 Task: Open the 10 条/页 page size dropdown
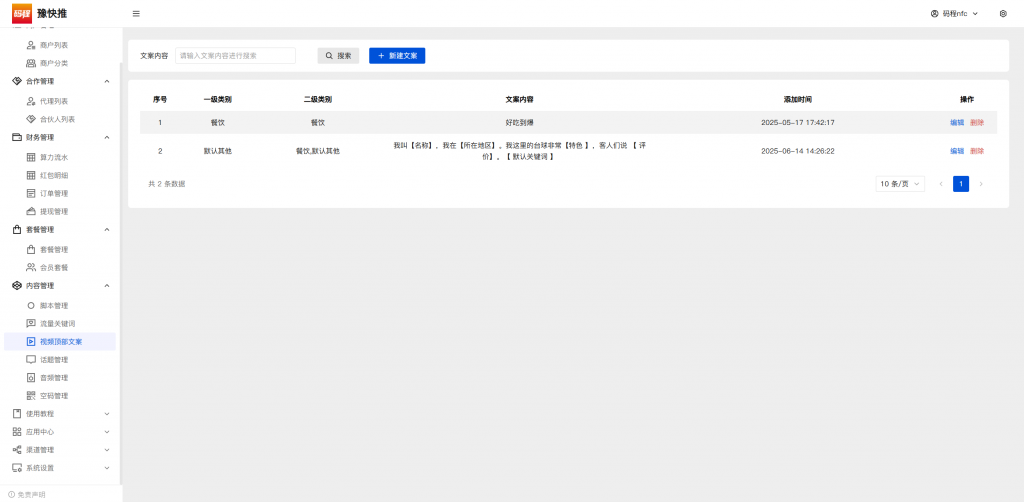pyautogui.click(x=900, y=184)
